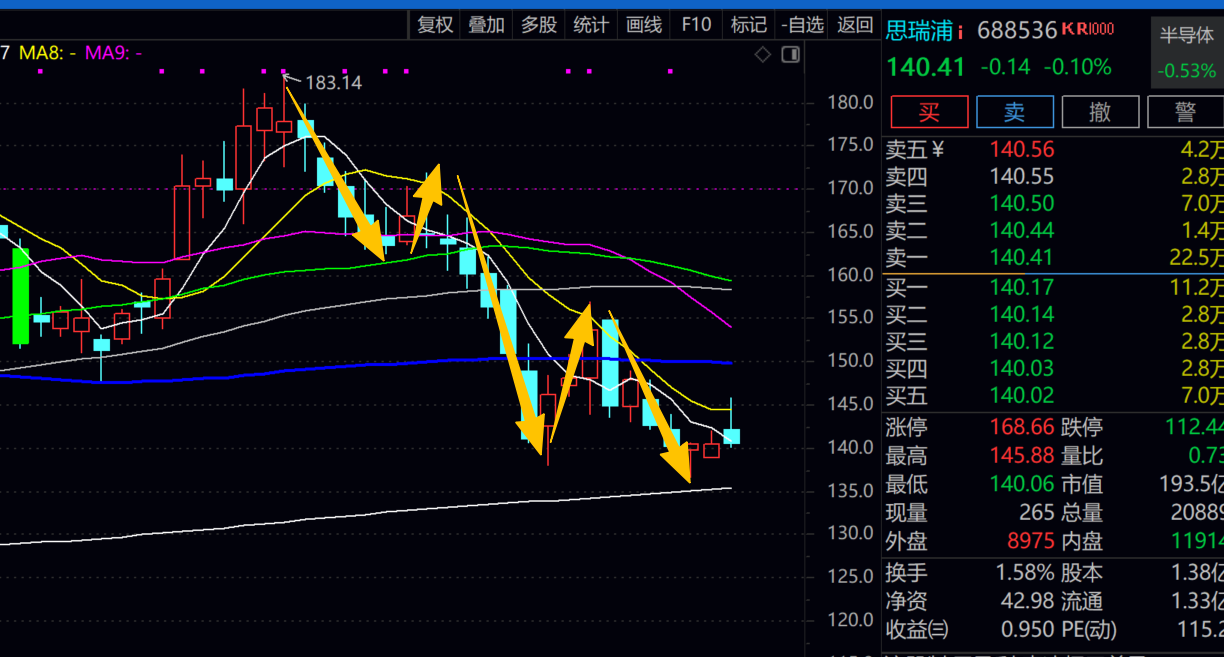Click 返回 to go back
Screen dimensions: 1224x657
[855, 25]
